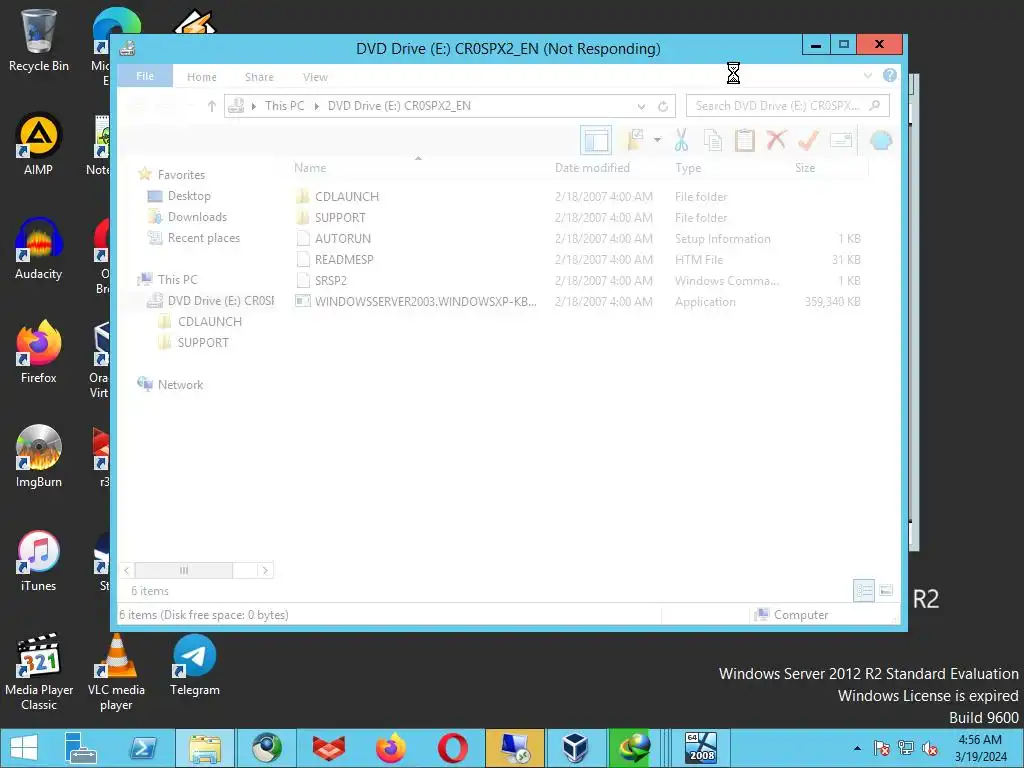Switch to the Home ribbon tab

[201, 77]
